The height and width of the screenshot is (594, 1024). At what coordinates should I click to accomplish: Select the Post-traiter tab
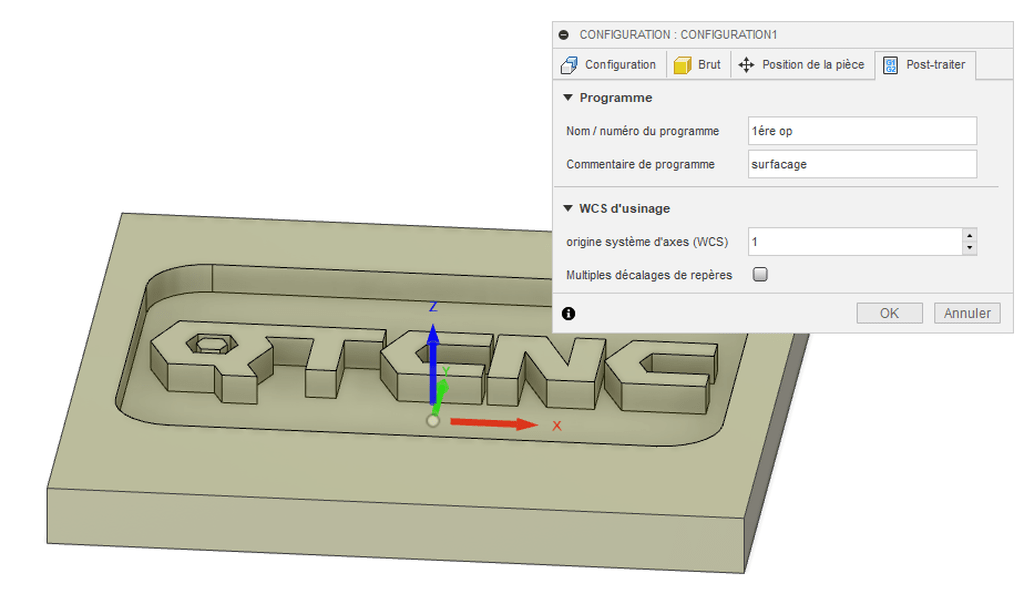click(925, 65)
